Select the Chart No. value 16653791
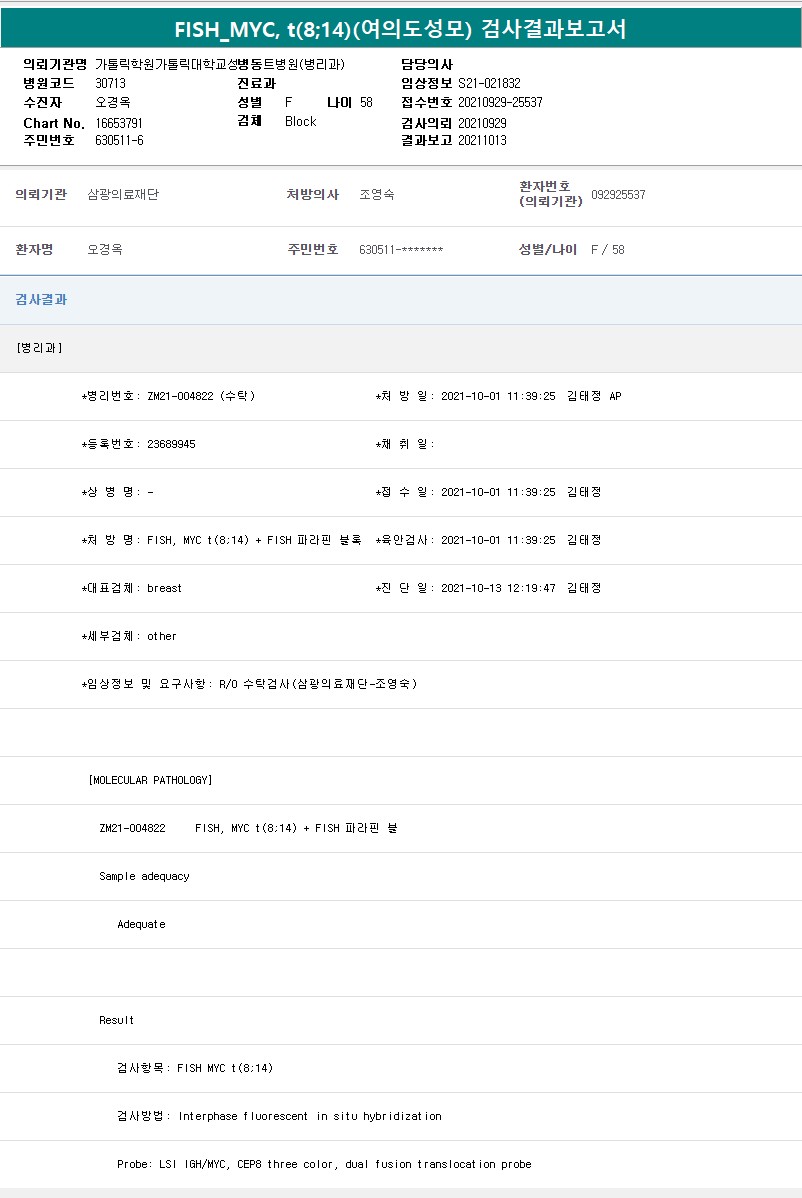 pyautogui.click(x=119, y=122)
